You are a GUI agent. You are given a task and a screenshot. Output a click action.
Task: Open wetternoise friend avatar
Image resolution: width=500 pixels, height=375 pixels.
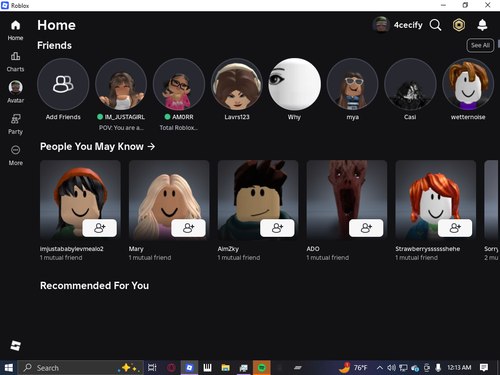pos(468,84)
